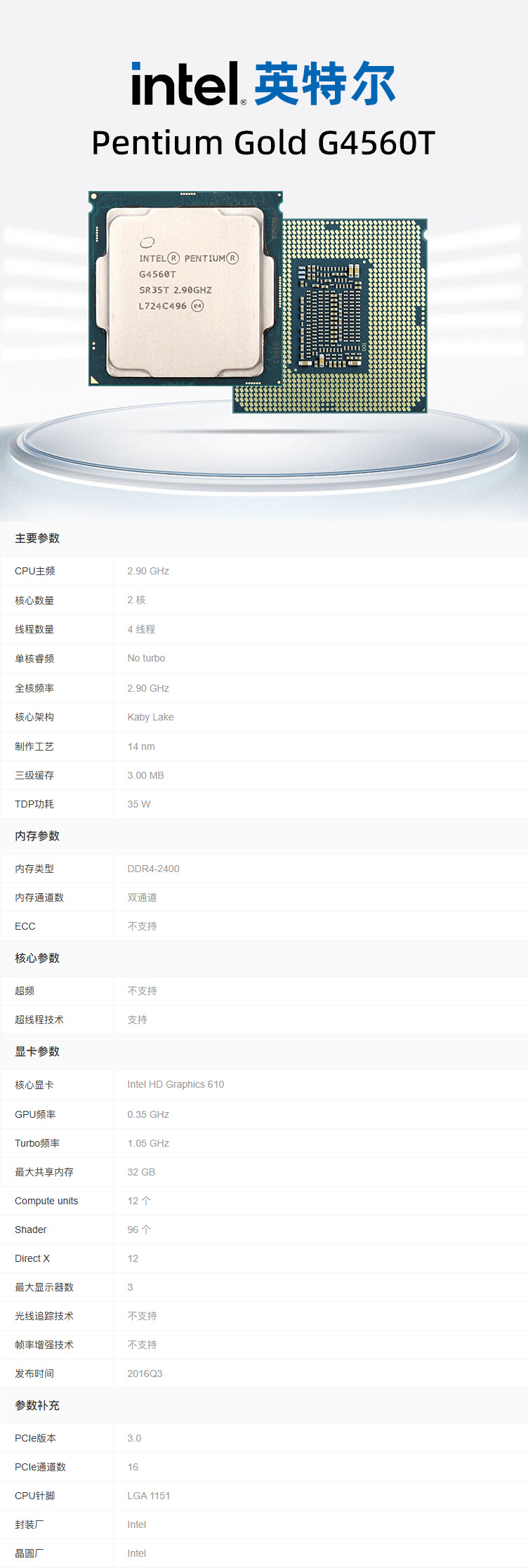The height and width of the screenshot is (1568, 528).
Task: Click the 14 nm value
Action: coord(141,746)
